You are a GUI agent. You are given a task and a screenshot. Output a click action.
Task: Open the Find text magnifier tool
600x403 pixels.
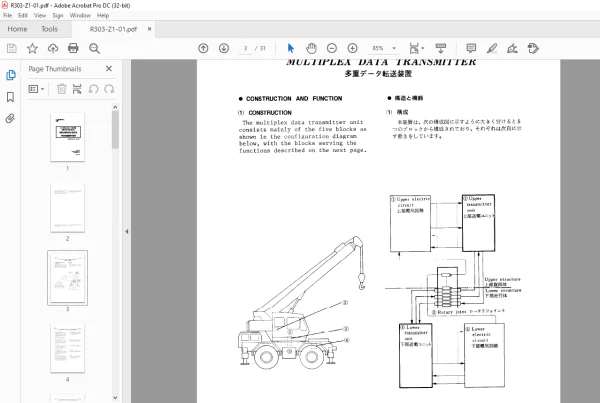tap(94, 48)
